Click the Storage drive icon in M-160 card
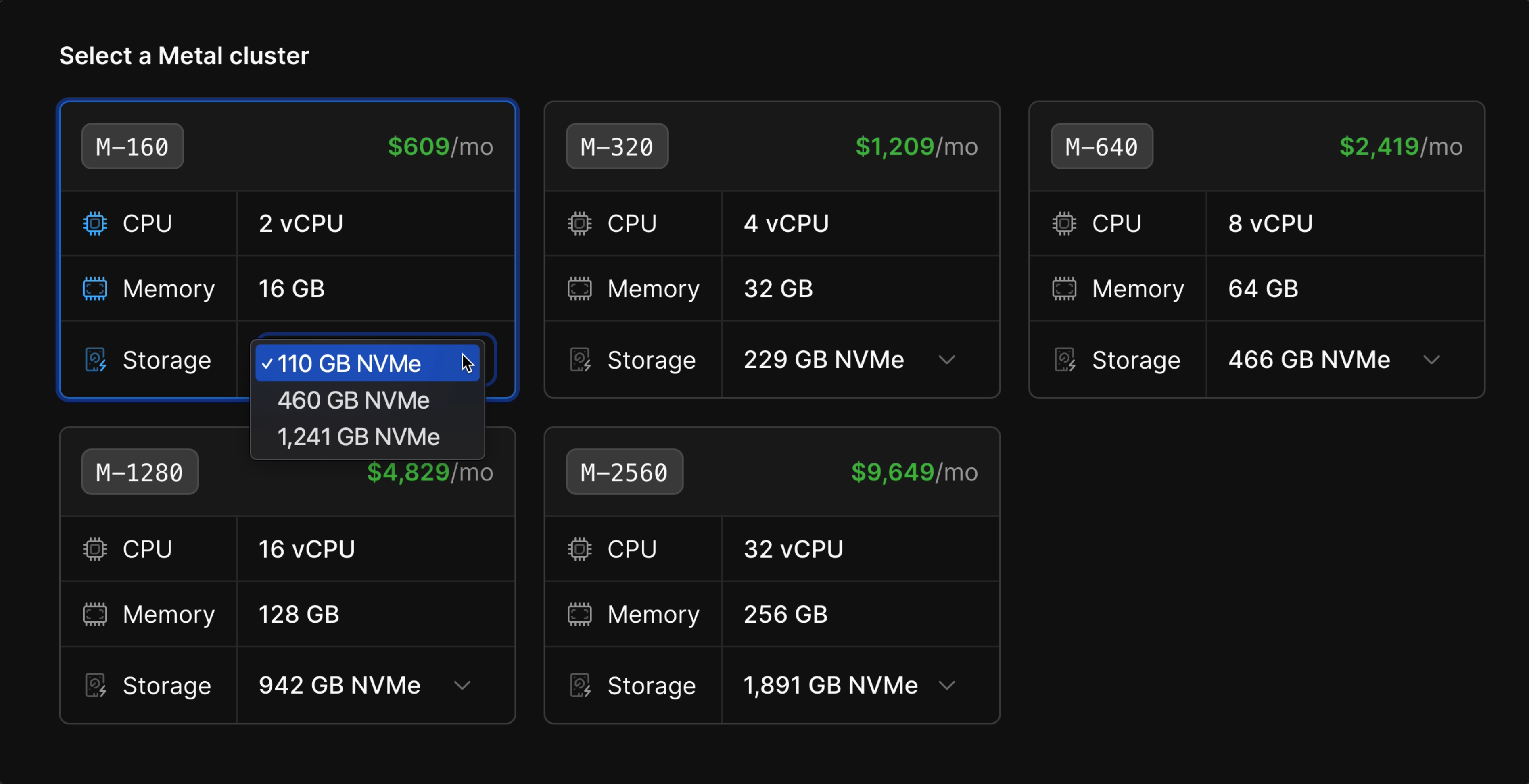Screen dimensions: 1529x784 [x=95, y=360]
